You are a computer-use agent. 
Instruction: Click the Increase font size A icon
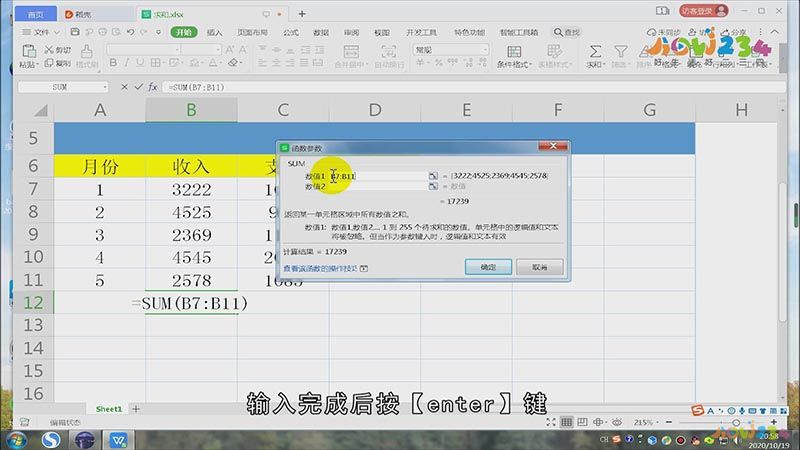[230, 49]
